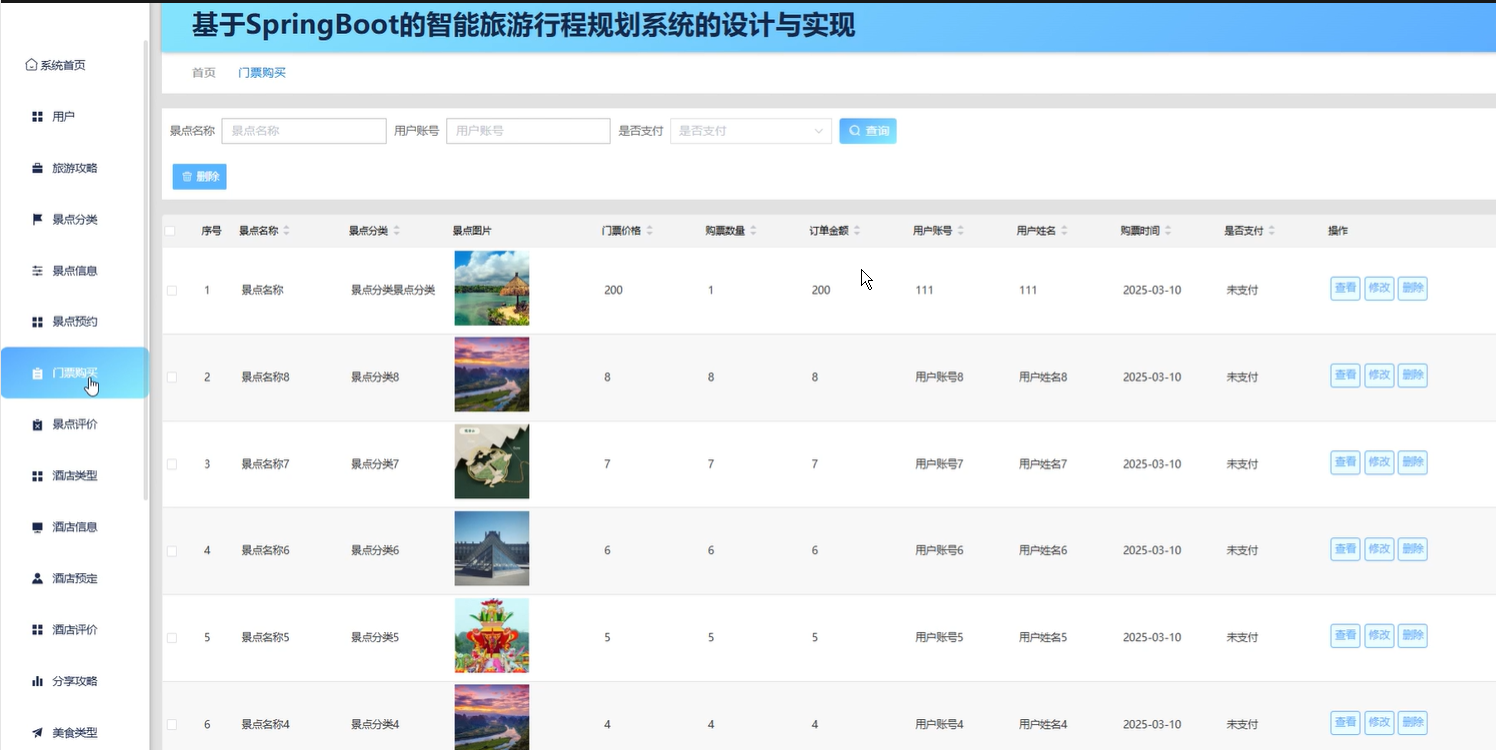Open the beach hut thumbnail in row 1
The image size is (1496, 750).
492,288
